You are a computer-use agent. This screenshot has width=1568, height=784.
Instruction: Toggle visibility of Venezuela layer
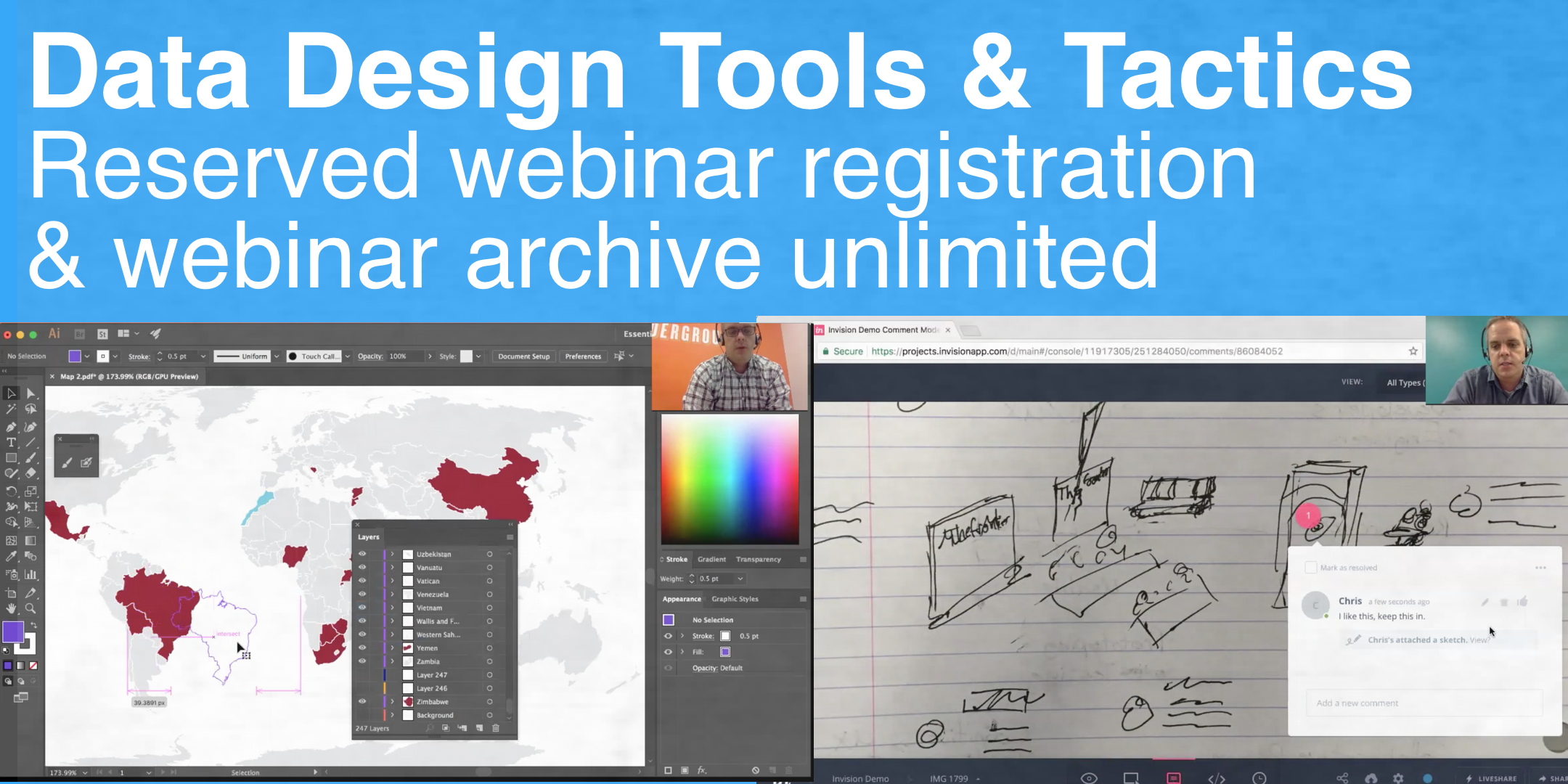point(362,595)
